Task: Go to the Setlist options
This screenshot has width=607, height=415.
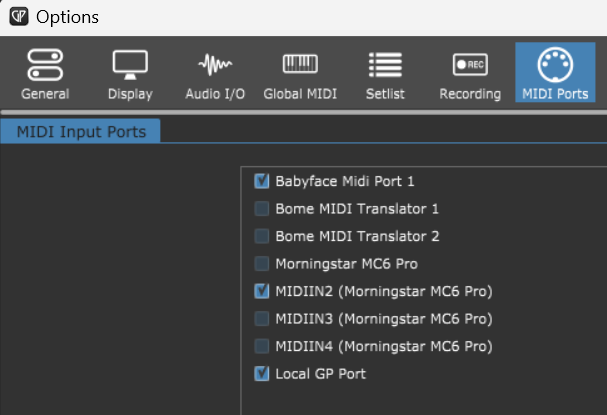Action: coord(384,75)
